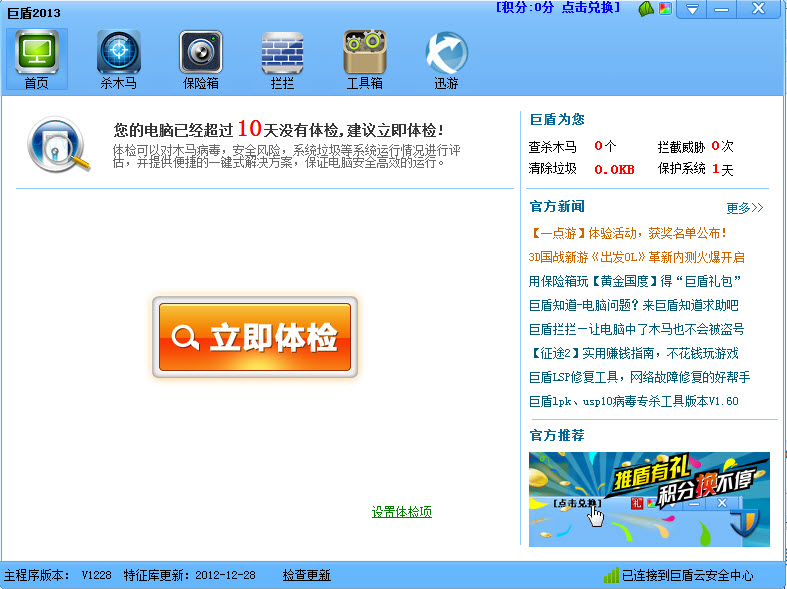Start scan with 立即体检 button
Screen dimensions: 787x589
[x=255, y=337]
